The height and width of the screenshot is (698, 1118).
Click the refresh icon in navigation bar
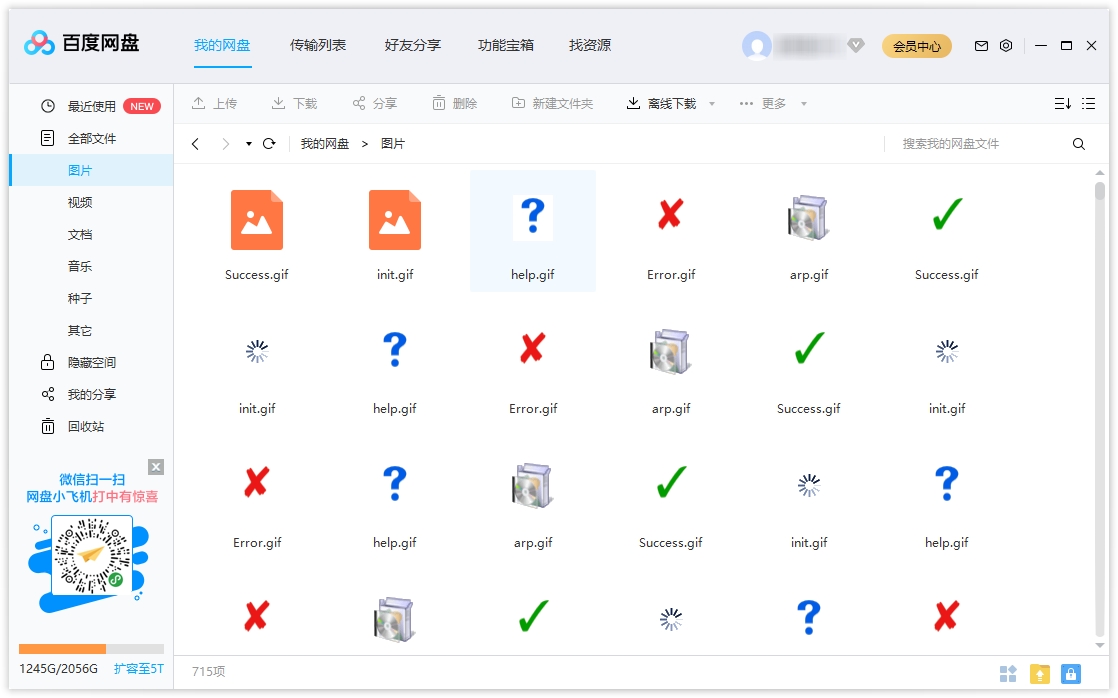pos(268,143)
